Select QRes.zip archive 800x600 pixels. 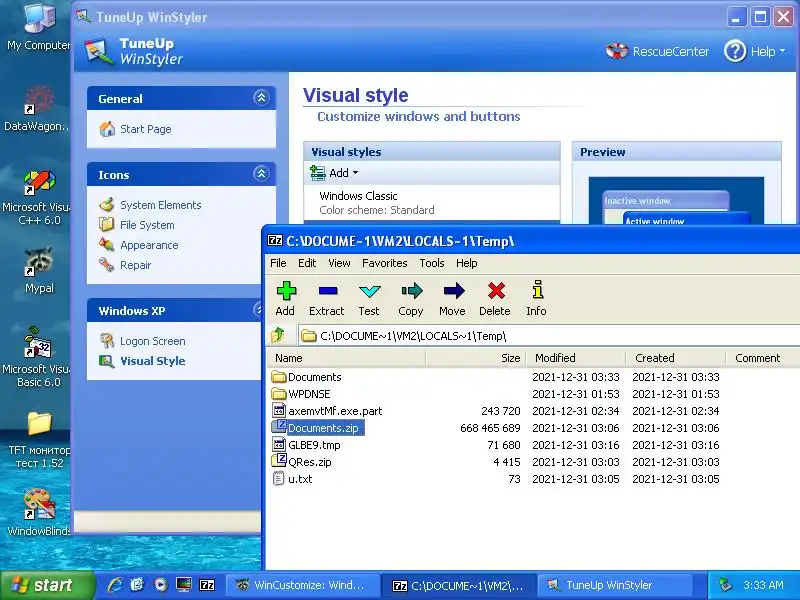tap(302, 462)
